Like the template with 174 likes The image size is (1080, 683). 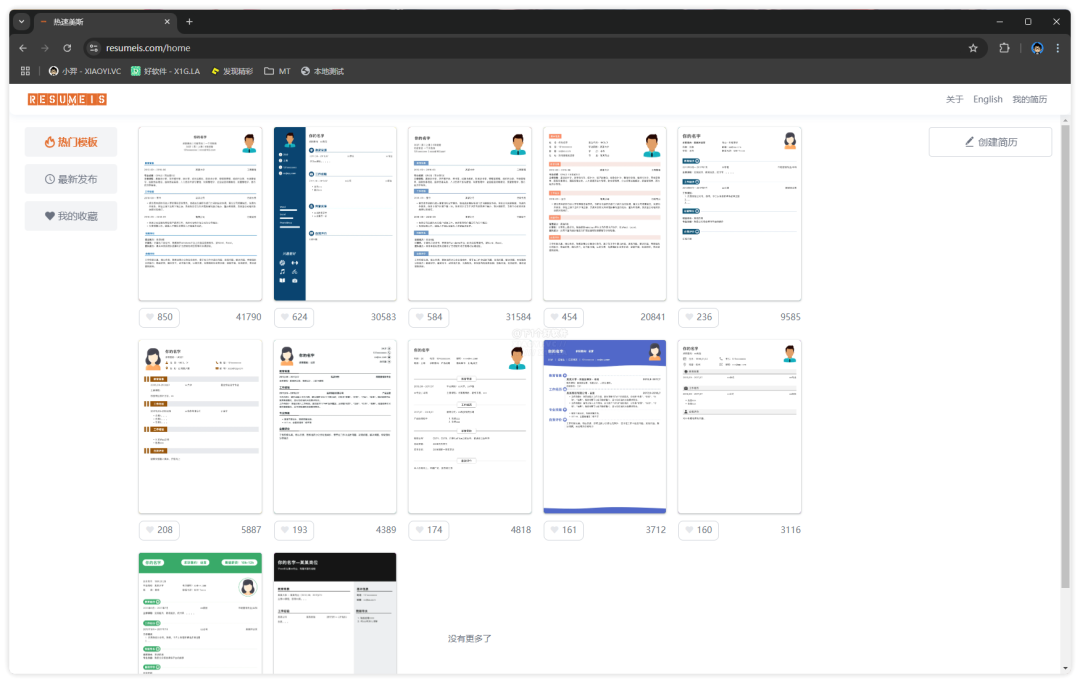pyautogui.click(x=428, y=529)
